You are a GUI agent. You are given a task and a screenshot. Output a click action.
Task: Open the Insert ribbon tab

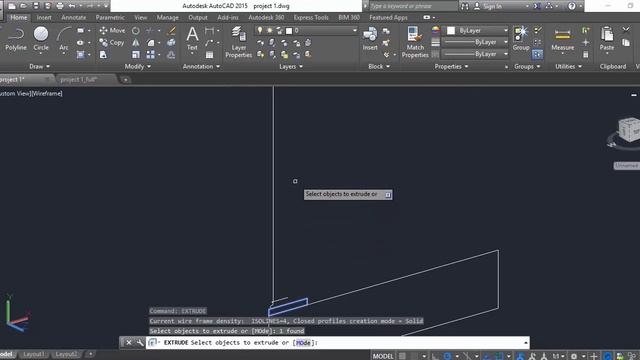click(44, 18)
